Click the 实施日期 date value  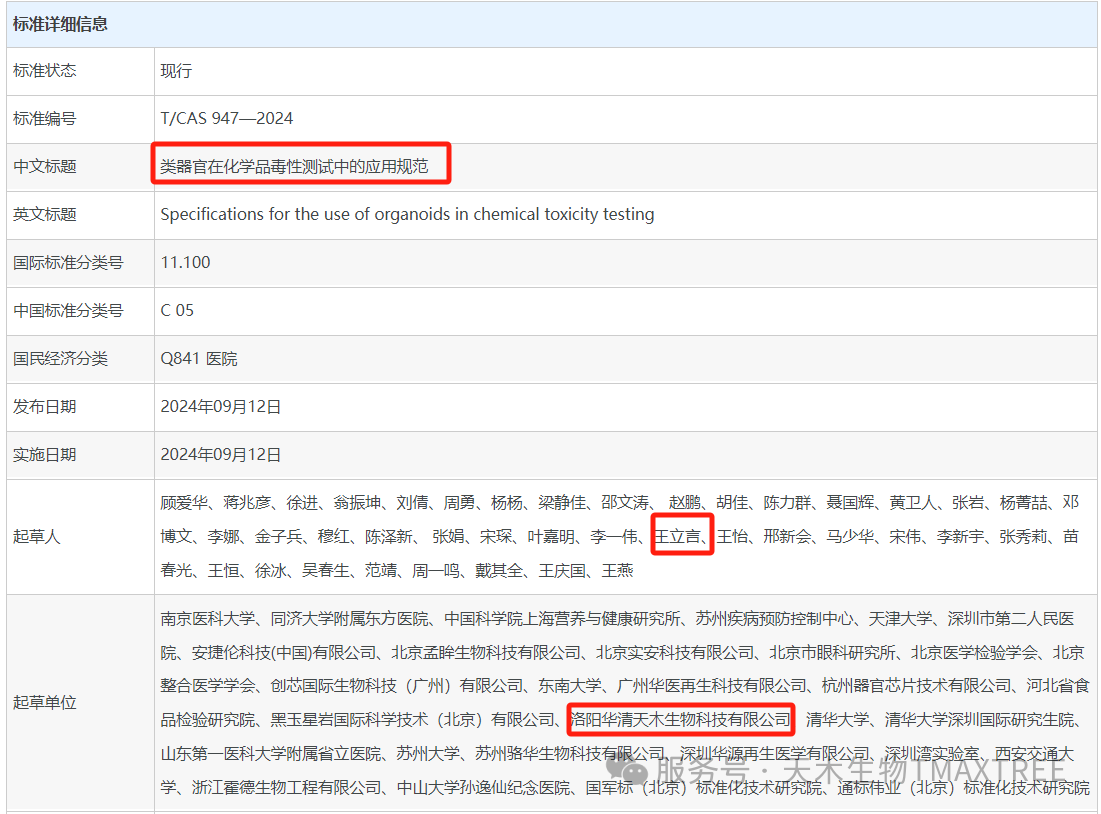[x=221, y=454]
